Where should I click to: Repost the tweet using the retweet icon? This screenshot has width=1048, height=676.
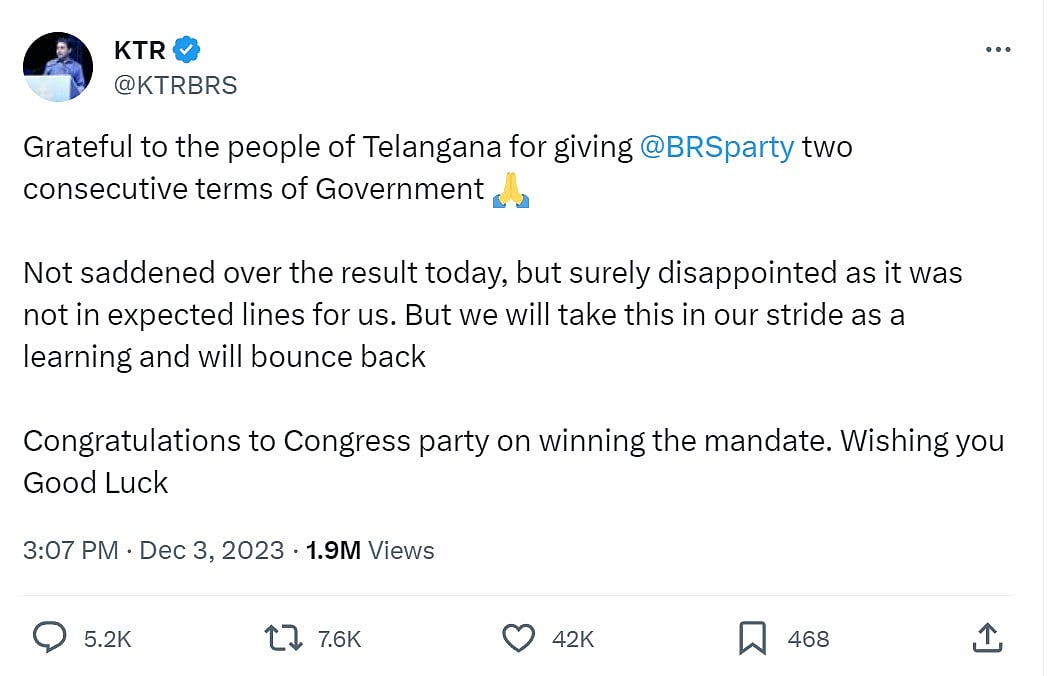click(x=283, y=637)
